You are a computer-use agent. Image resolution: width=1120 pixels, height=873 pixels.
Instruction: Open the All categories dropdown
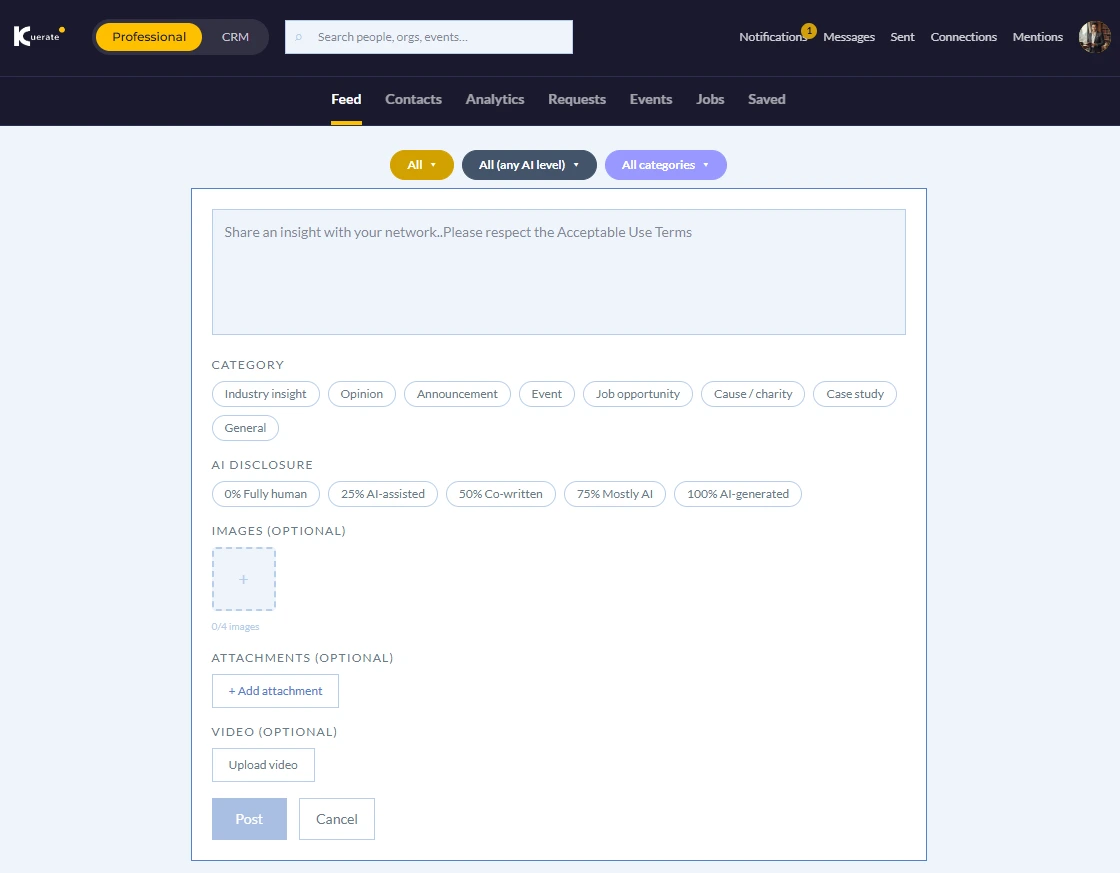click(x=666, y=165)
